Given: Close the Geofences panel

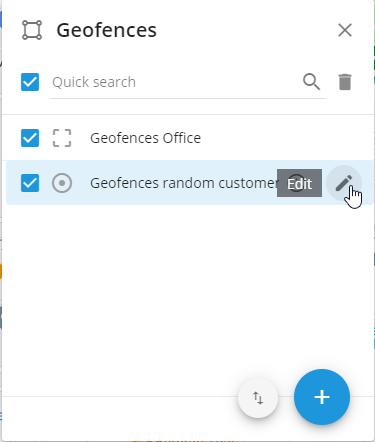Looking at the screenshot, I should click(x=345, y=30).
